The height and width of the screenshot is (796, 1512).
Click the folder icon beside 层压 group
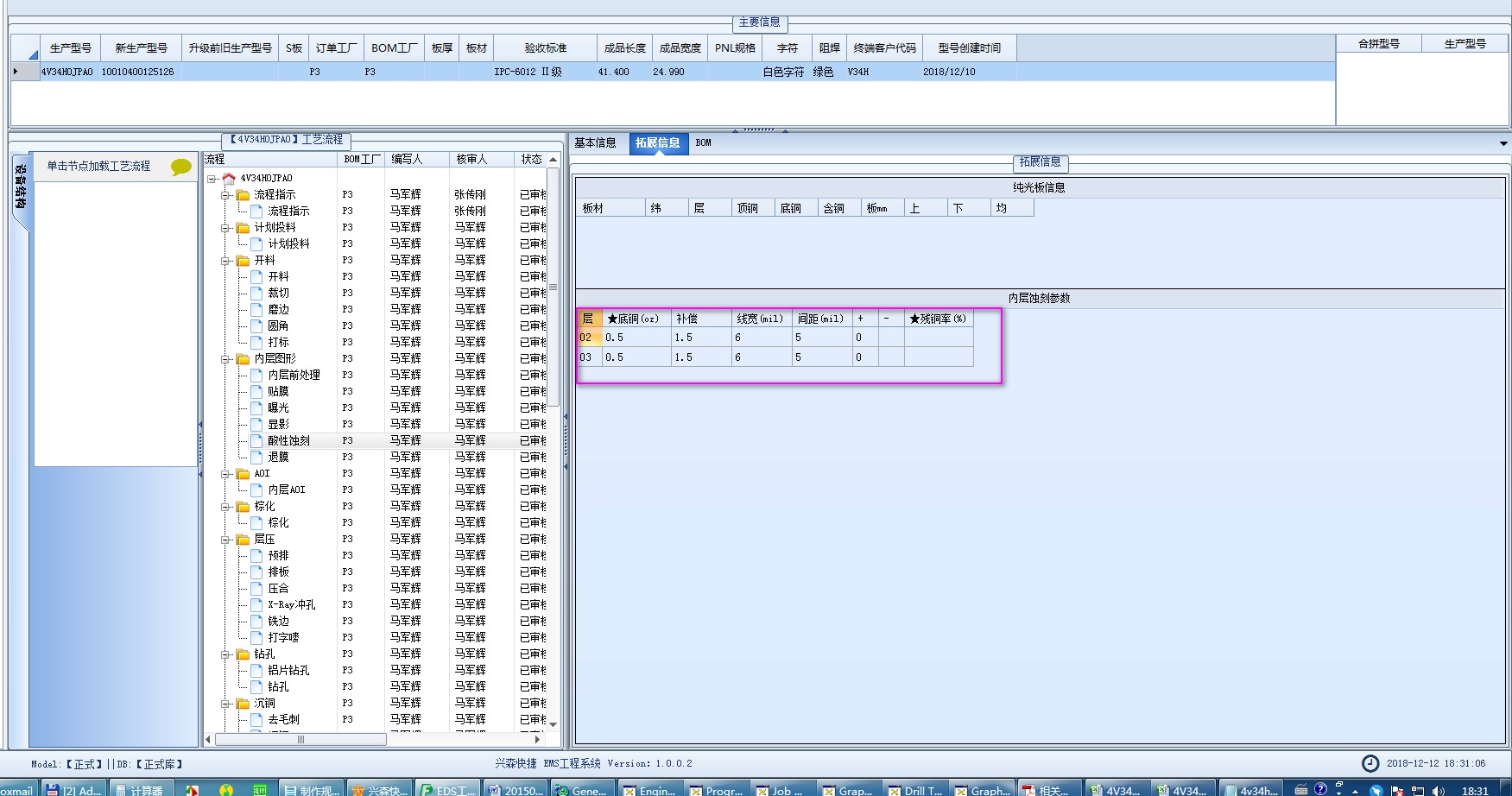[243, 540]
